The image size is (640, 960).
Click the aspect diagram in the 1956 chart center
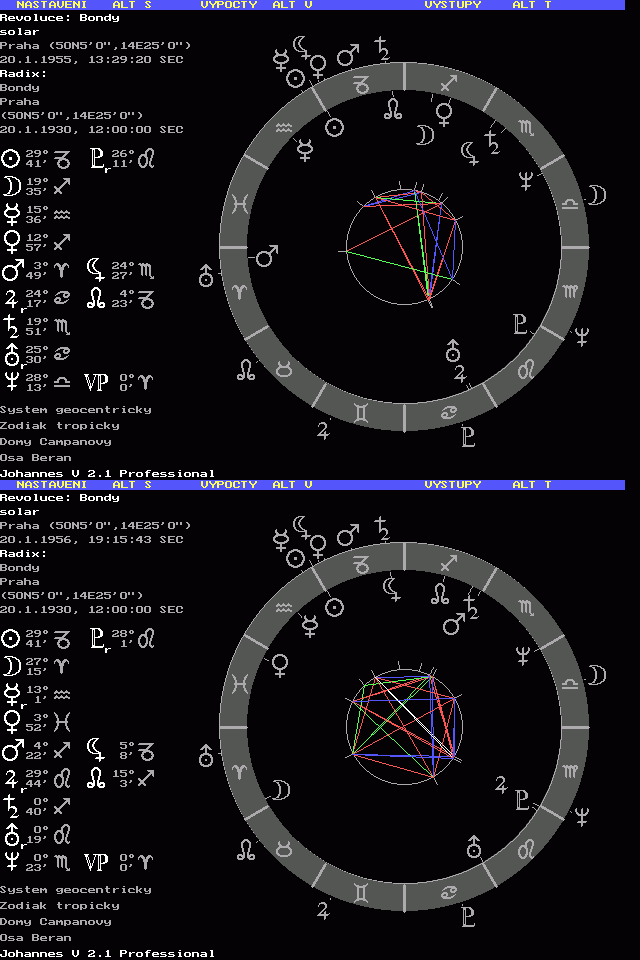pos(405,726)
